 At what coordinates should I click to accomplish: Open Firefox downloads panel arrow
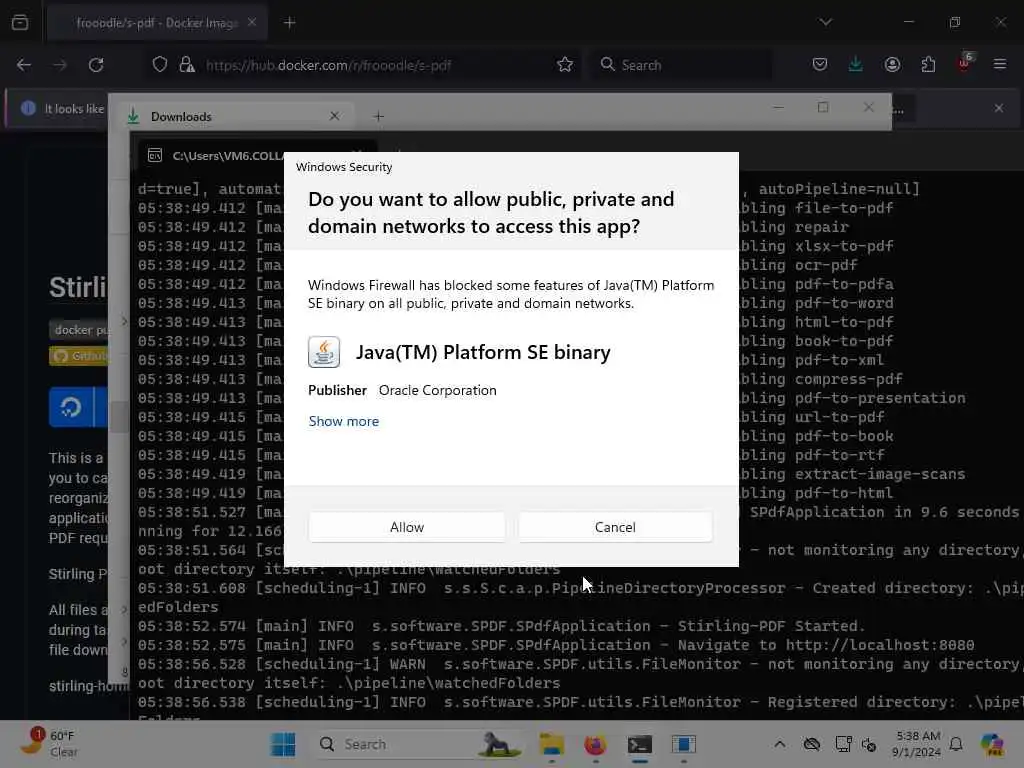(856, 65)
